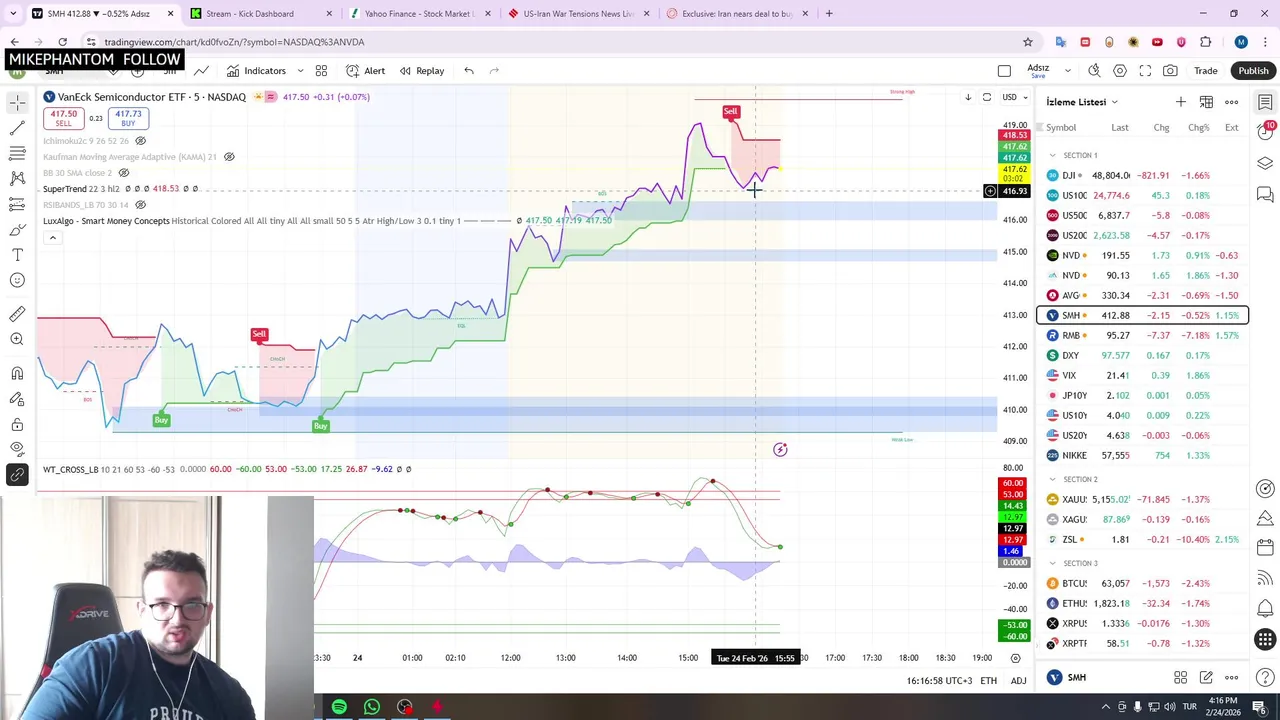Viewport: 1280px width, 720px height.
Task: Click the 417.50 SELL button
Action: tap(63, 118)
